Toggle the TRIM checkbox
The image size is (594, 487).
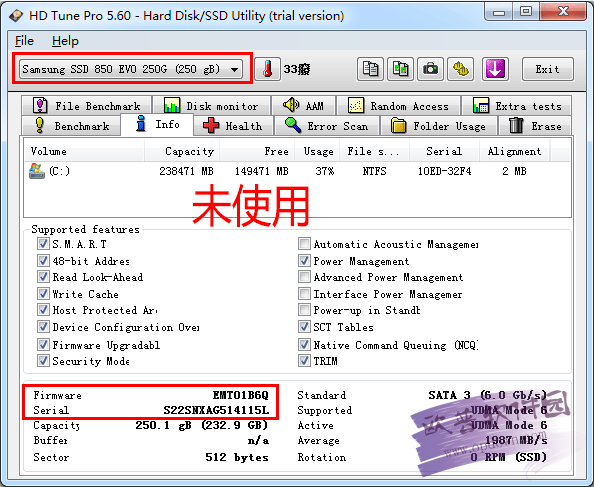[x=304, y=360]
